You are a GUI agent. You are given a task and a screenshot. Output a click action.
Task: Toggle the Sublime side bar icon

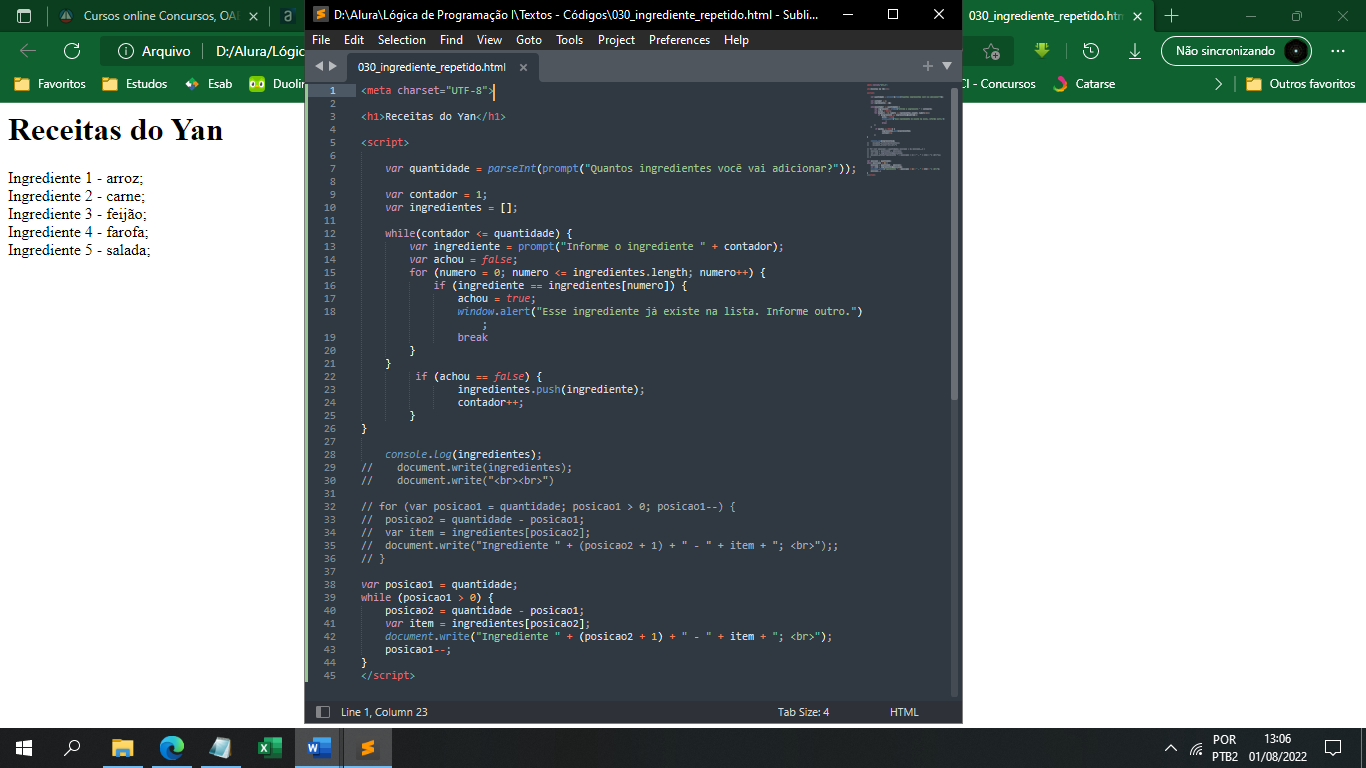(323, 712)
